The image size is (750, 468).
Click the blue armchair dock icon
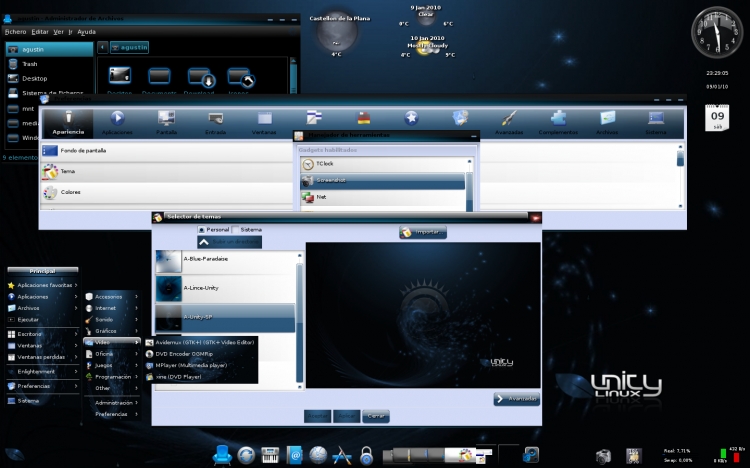coord(222,456)
